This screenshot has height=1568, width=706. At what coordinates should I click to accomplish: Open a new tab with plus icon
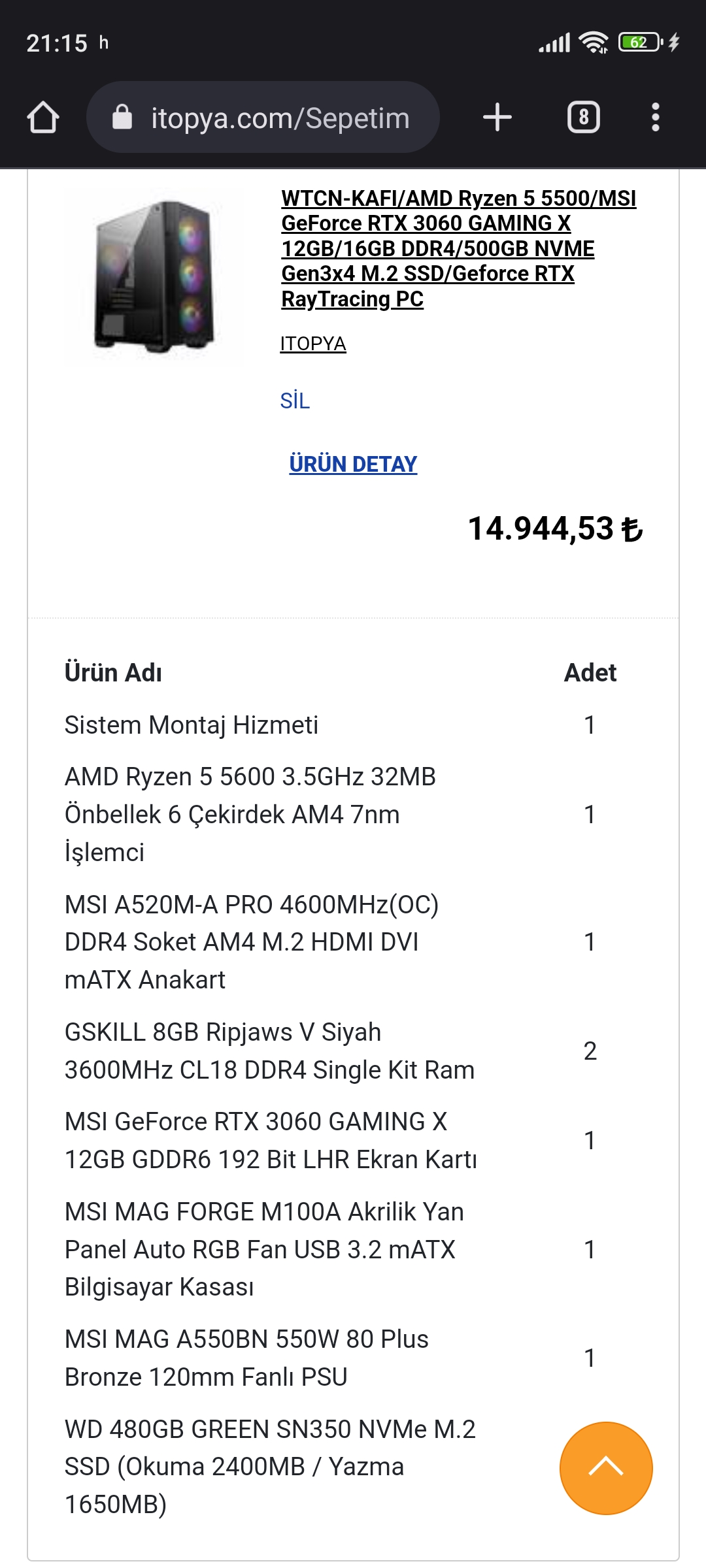[497, 118]
